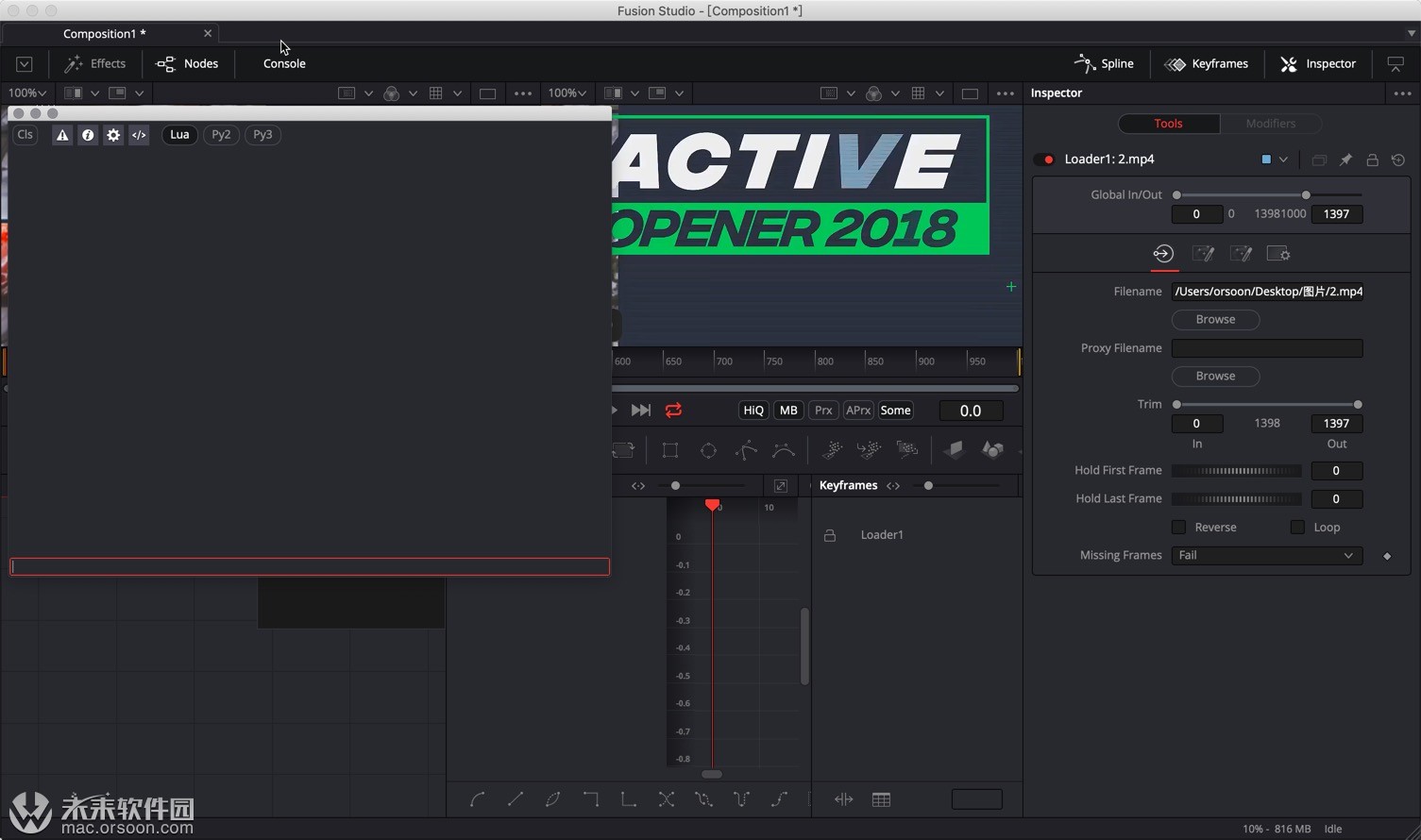Enable the Reverse checkbox
This screenshot has height=840, width=1421.
coord(1178,527)
